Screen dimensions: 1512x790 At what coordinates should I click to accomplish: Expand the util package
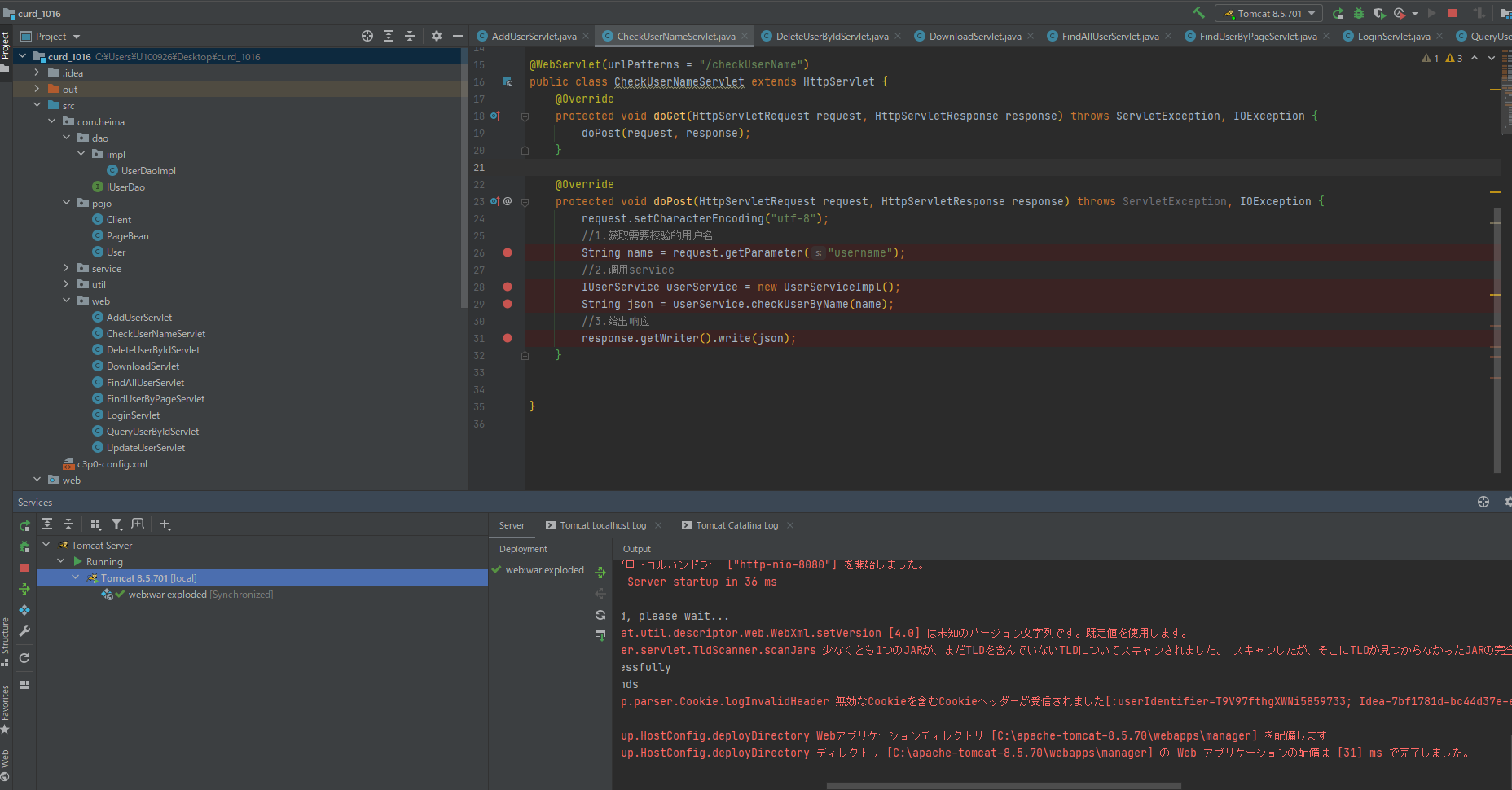click(x=66, y=284)
